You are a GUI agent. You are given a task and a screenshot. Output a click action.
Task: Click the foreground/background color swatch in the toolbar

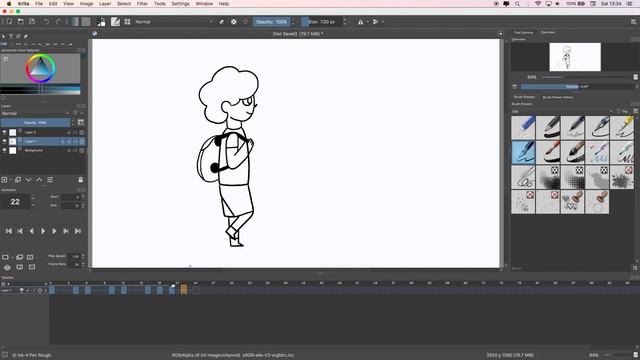(101, 22)
